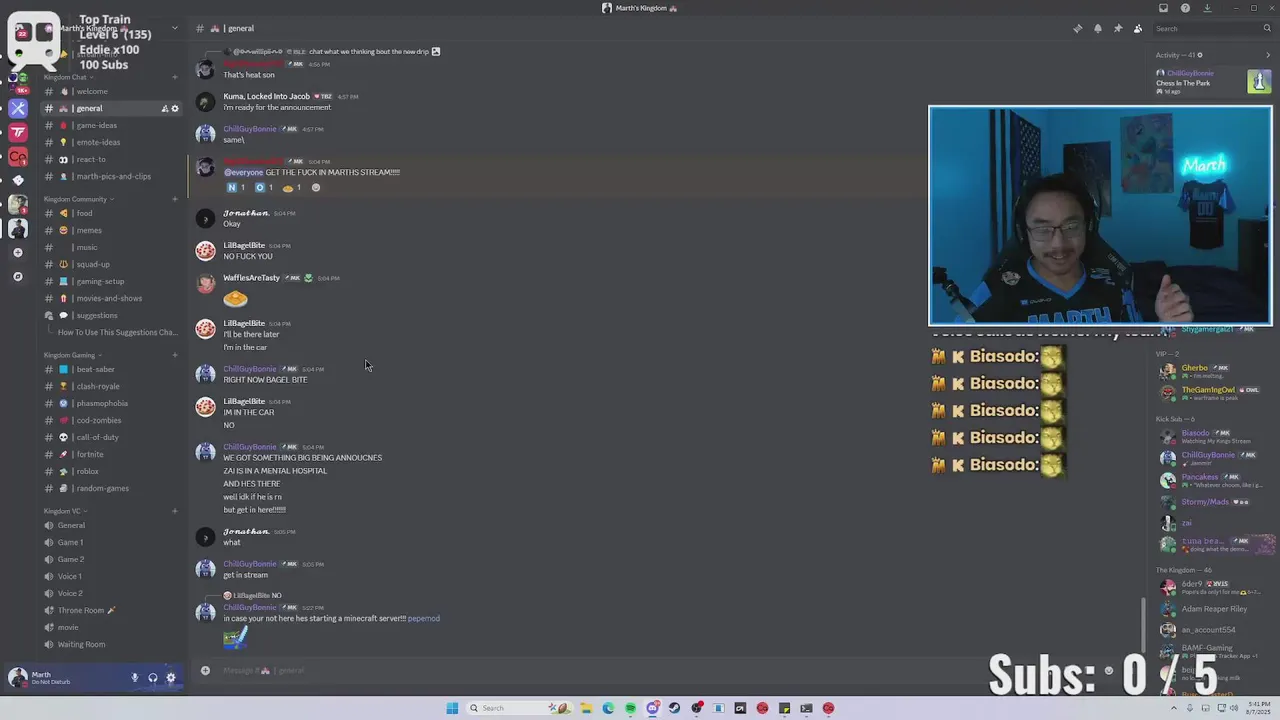Click the N reaction on @everyone message
Viewport: 1280px width, 720px height.
coord(235,187)
